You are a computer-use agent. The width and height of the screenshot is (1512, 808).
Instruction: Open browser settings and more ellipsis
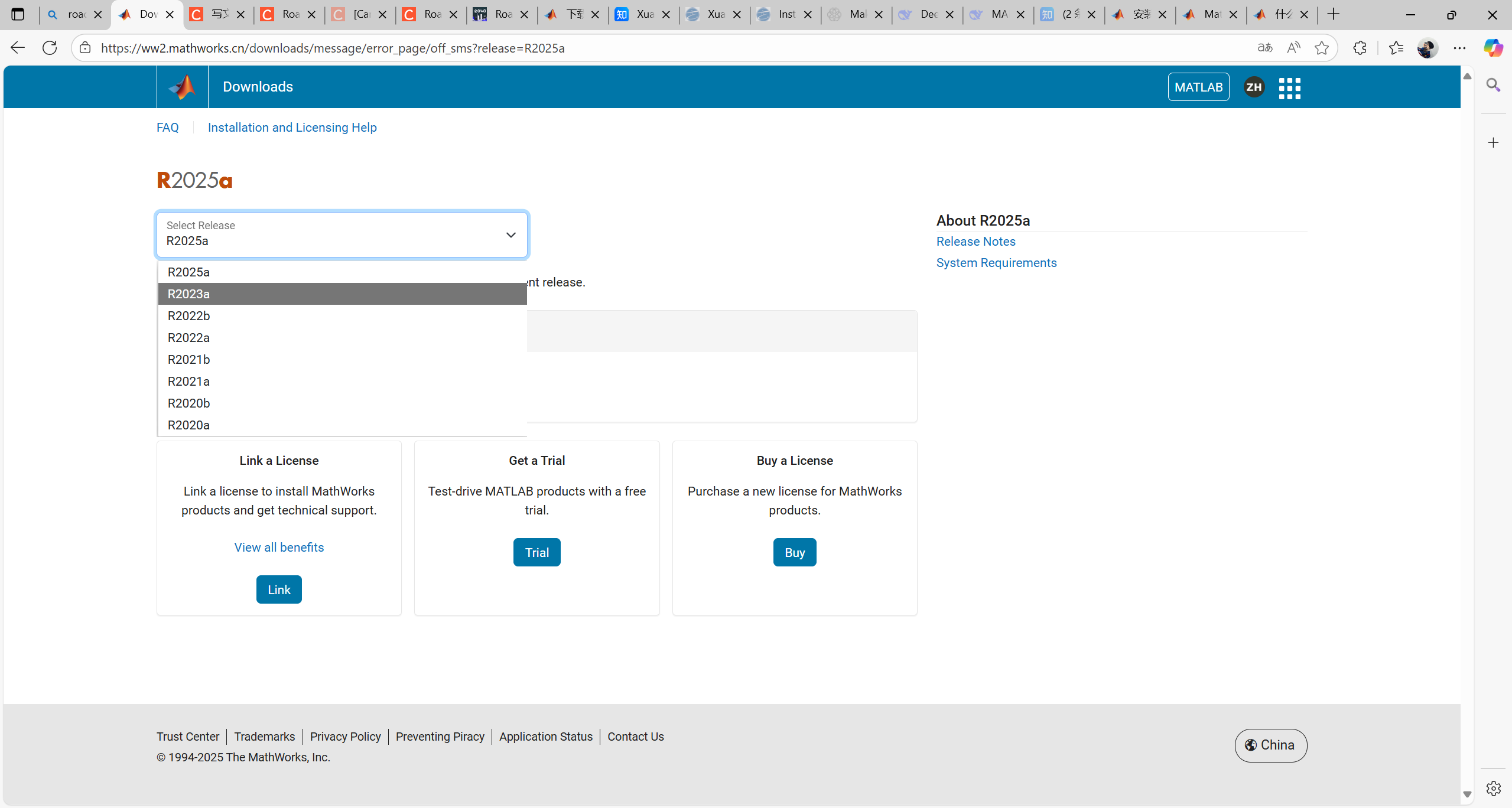tap(1459, 48)
